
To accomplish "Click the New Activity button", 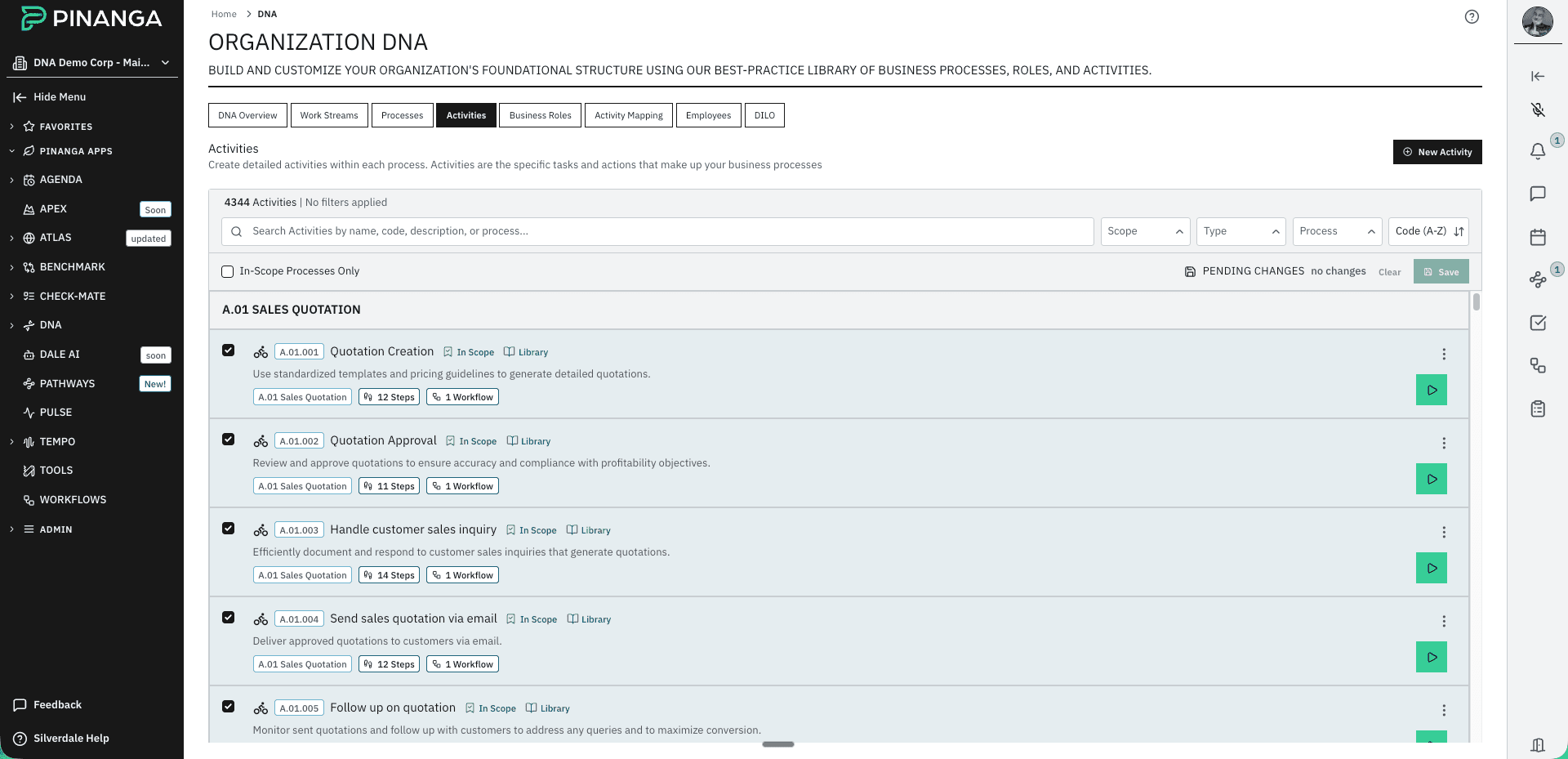I will (x=1437, y=152).
